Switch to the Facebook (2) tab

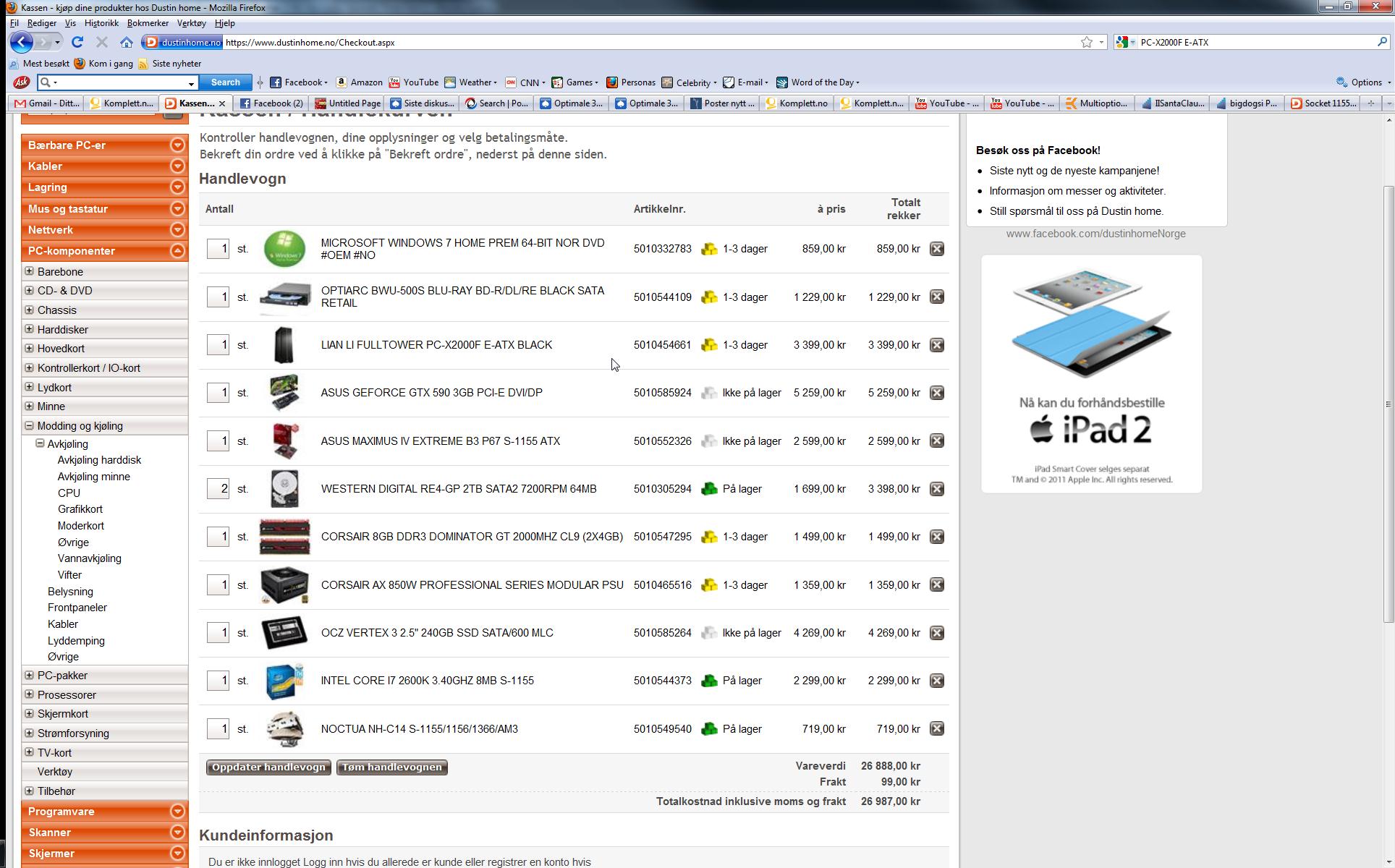(x=271, y=103)
